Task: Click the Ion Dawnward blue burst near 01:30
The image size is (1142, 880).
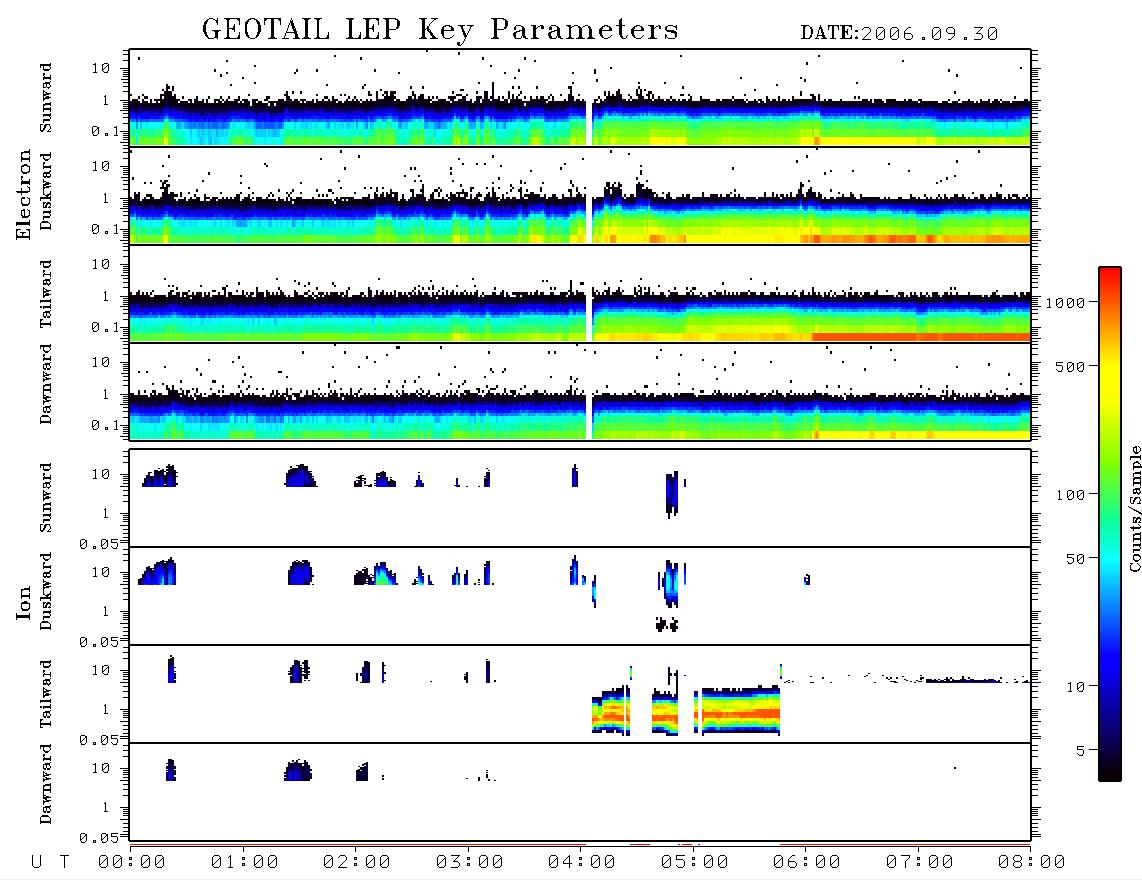Action: (x=297, y=771)
